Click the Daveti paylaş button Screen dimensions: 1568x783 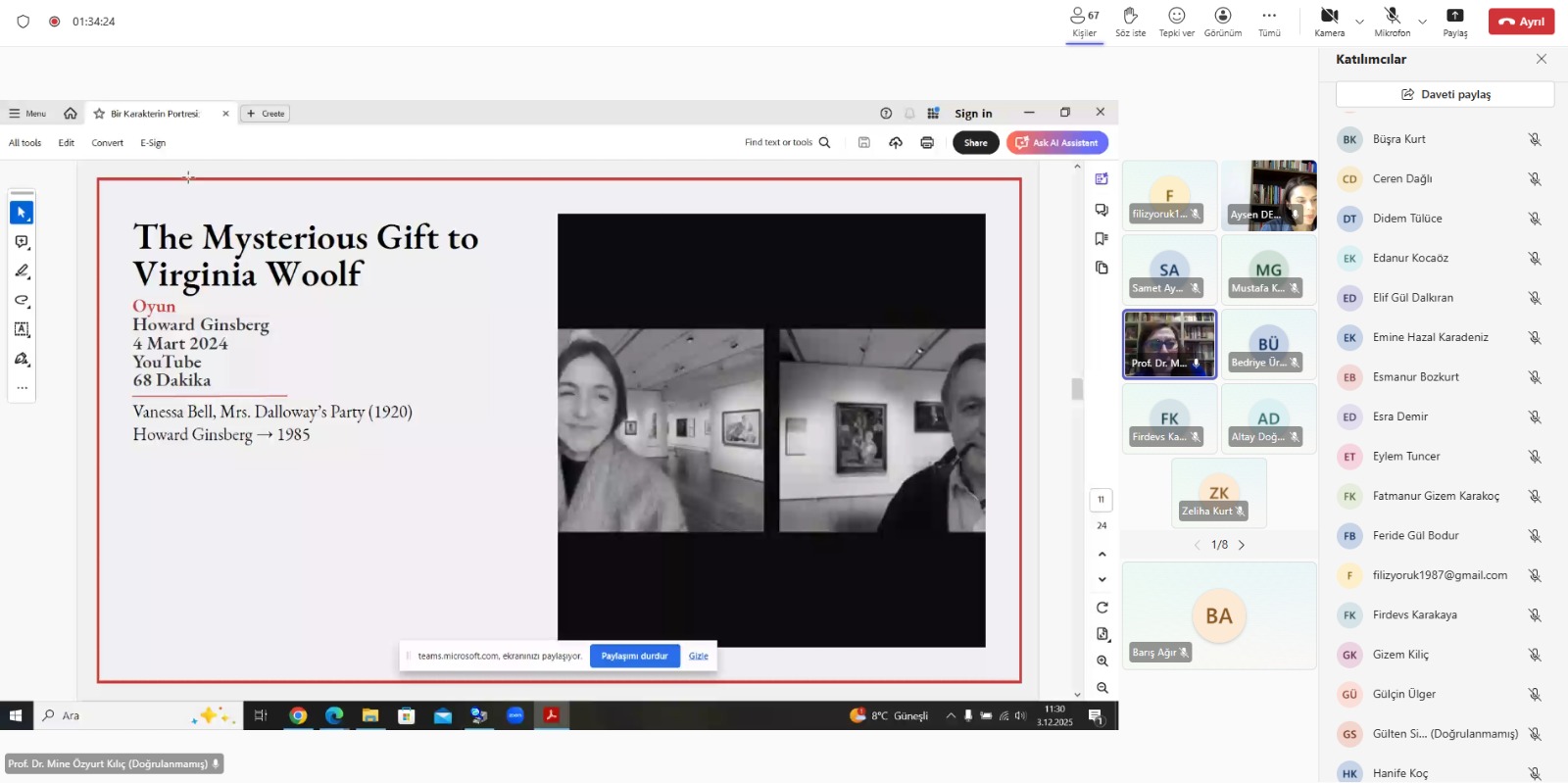[x=1445, y=95]
